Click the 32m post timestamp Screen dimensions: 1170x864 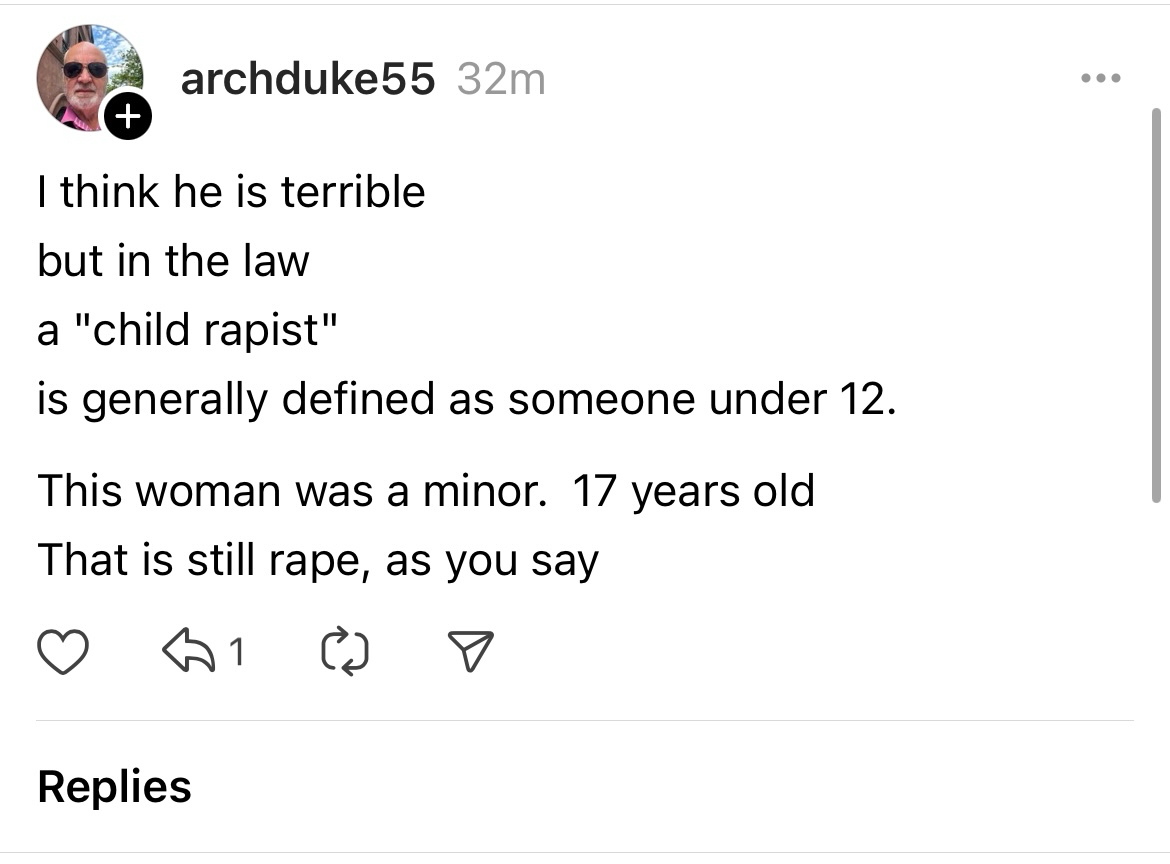[501, 80]
